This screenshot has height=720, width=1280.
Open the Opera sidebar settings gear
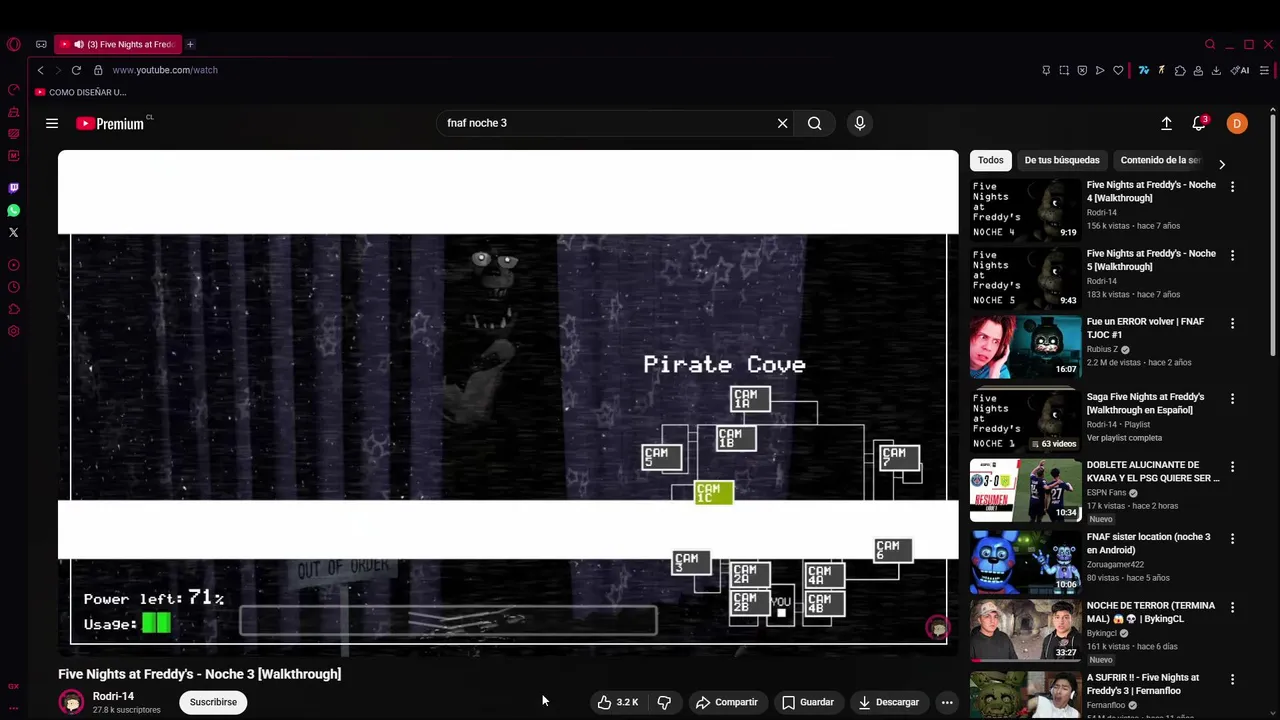click(13, 331)
